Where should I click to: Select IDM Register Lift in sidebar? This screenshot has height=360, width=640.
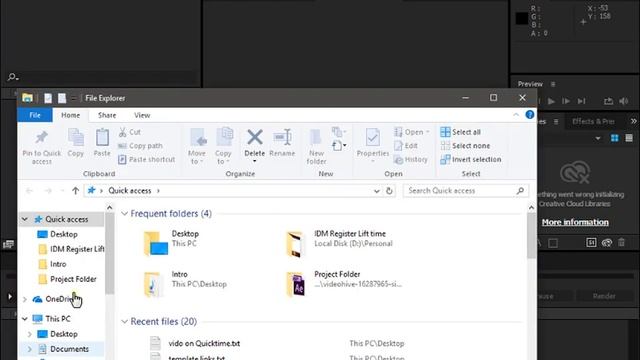70,249
